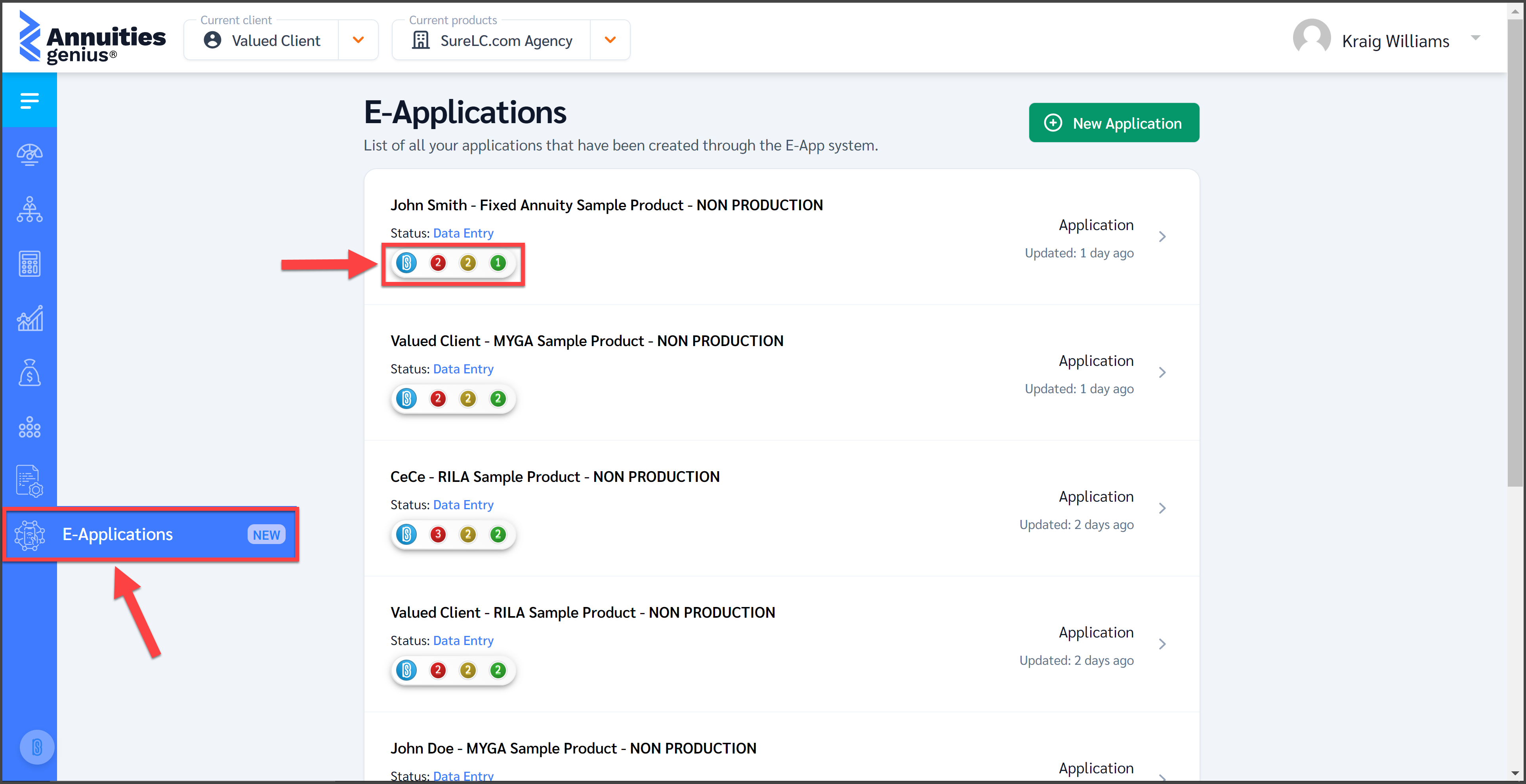Click the Application label on Valued Client RILA row

(x=1096, y=632)
